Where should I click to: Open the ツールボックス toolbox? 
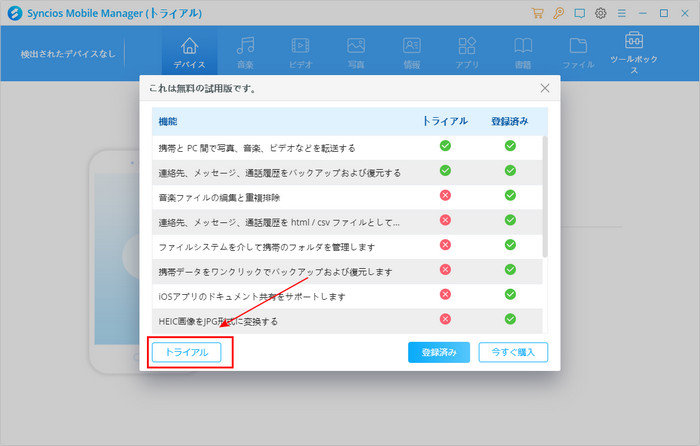pos(634,53)
